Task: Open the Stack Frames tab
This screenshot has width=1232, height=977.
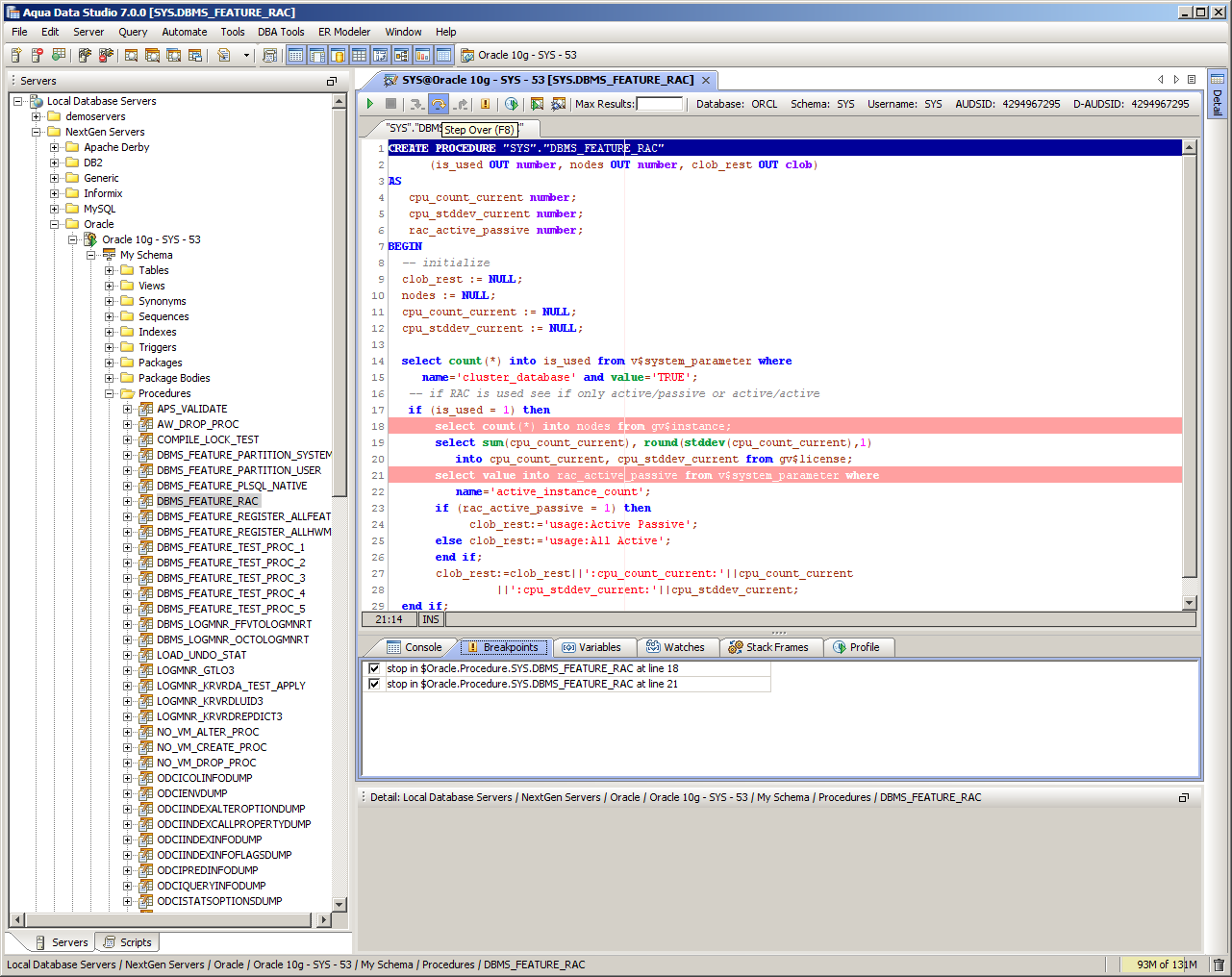Action: click(x=767, y=647)
